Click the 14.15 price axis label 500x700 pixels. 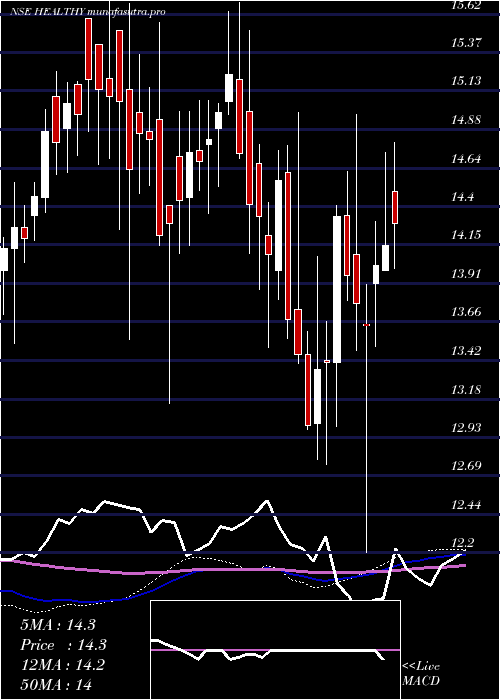point(467,235)
